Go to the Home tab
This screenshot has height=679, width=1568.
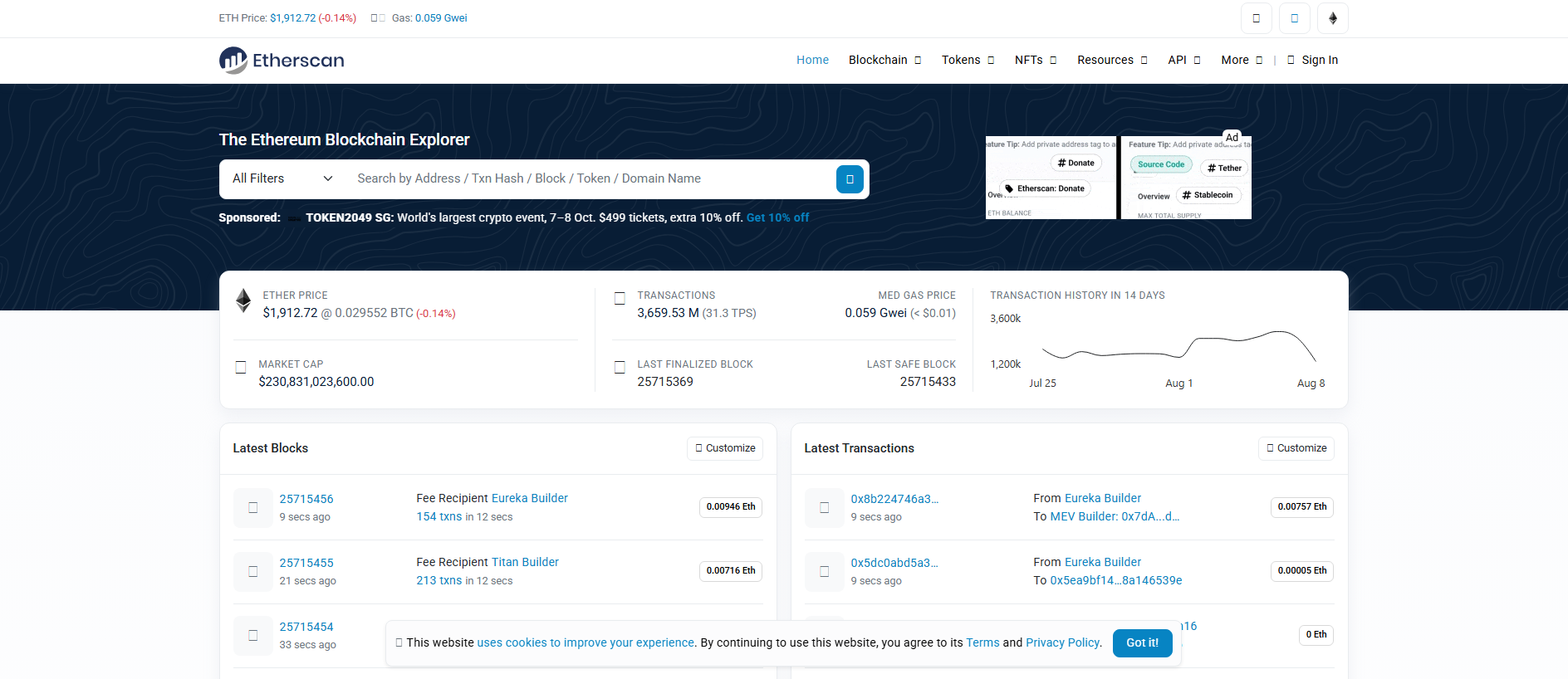[x=812, y=60]
